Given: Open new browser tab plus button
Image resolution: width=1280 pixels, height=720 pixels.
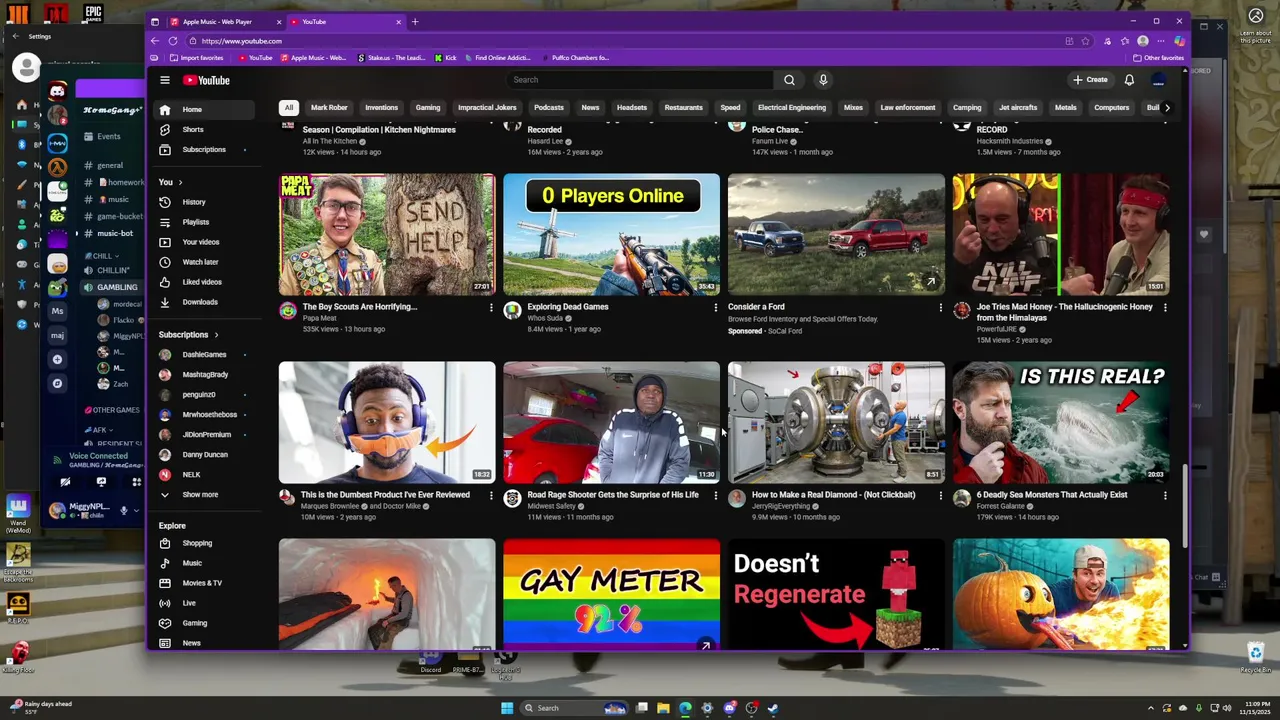Looking at the screenshot, I should [x=415, y=21].
